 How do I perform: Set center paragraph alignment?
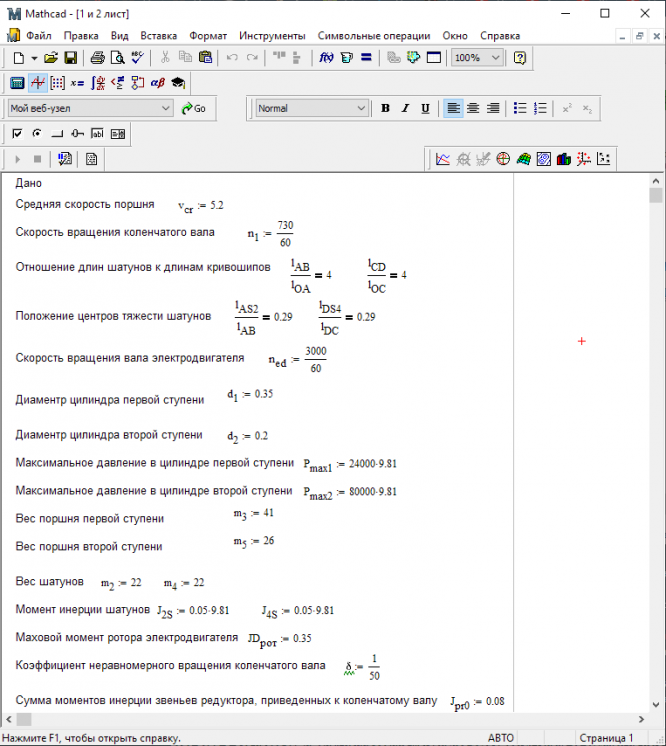(x=473, y=108)
